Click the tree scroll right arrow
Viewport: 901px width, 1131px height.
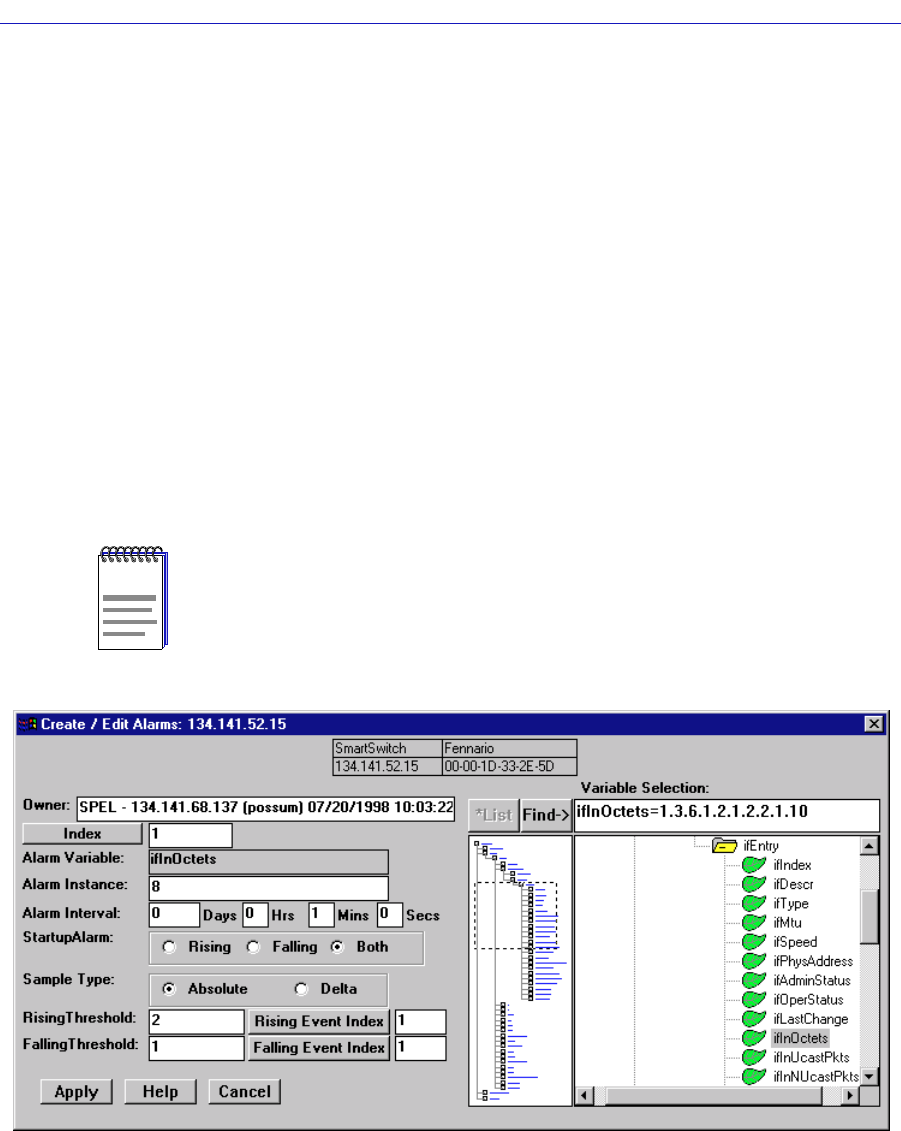point(851,1096)
